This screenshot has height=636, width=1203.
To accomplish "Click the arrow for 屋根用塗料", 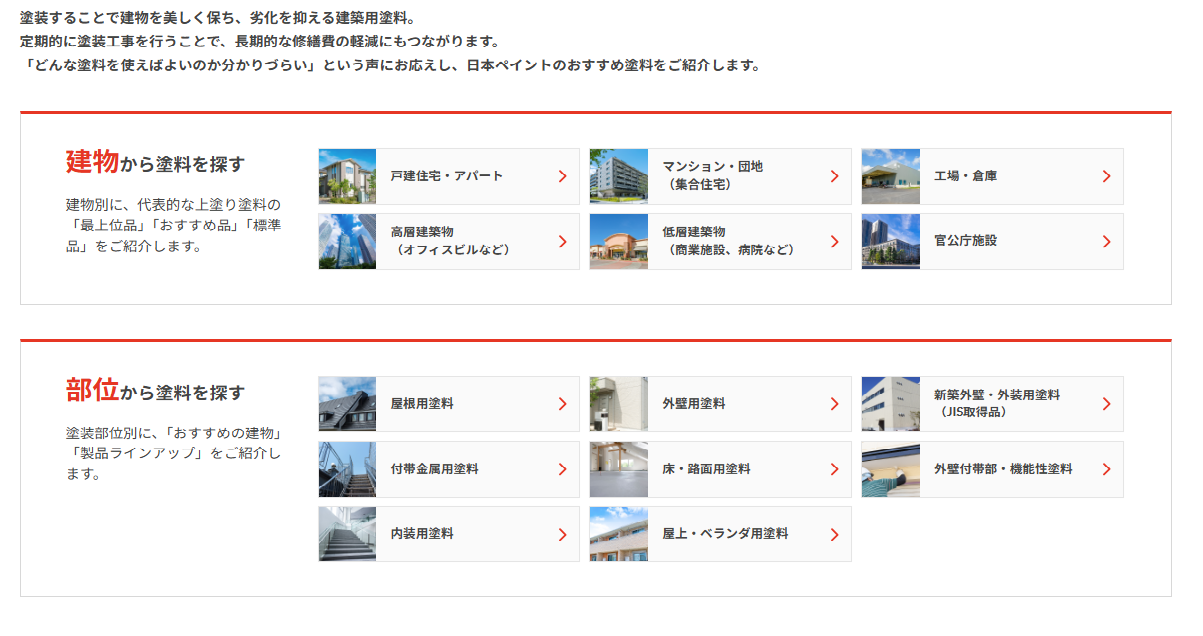I will (563, 403).
